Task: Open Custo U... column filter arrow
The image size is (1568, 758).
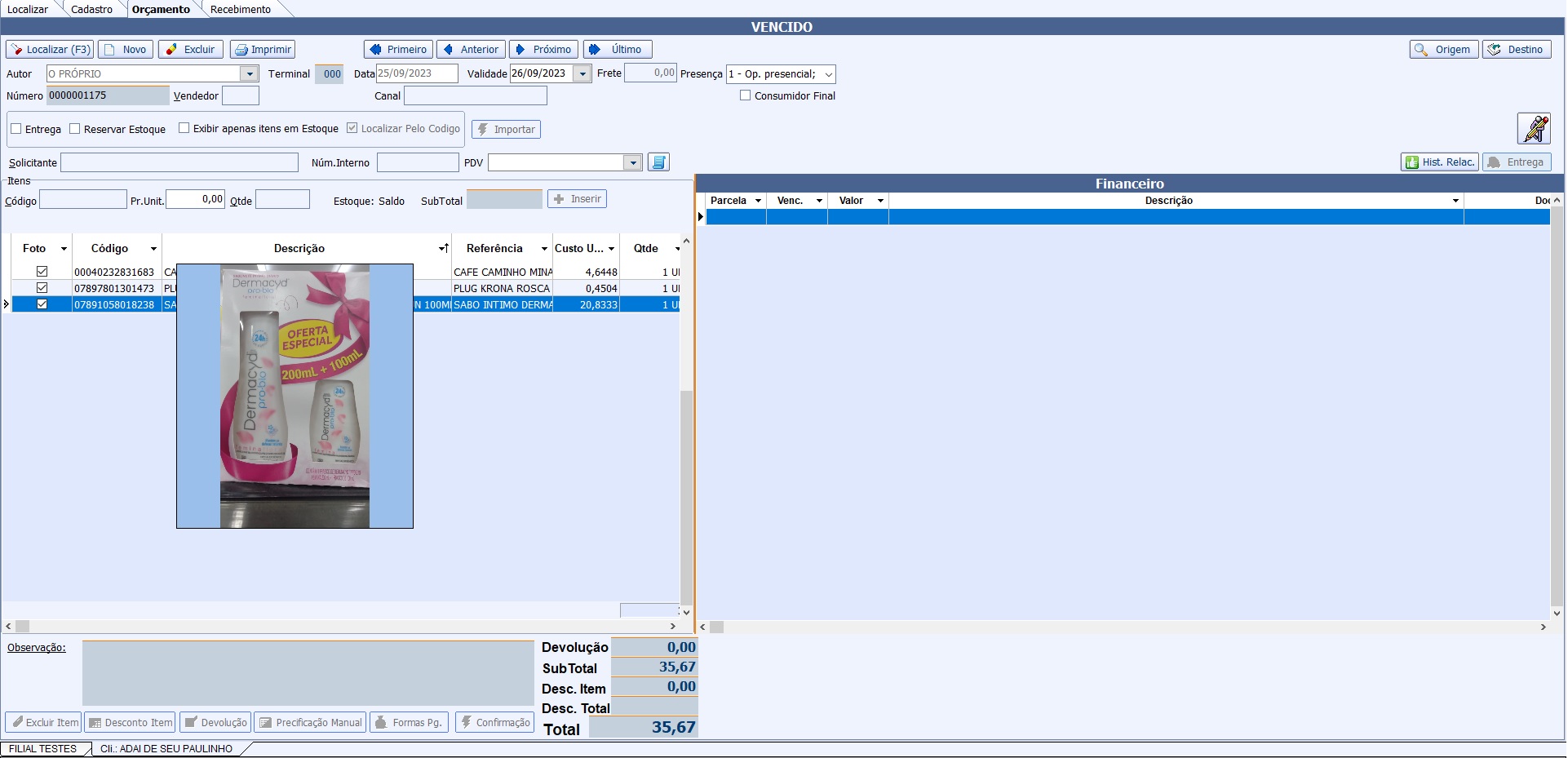Action: [611, 249]
